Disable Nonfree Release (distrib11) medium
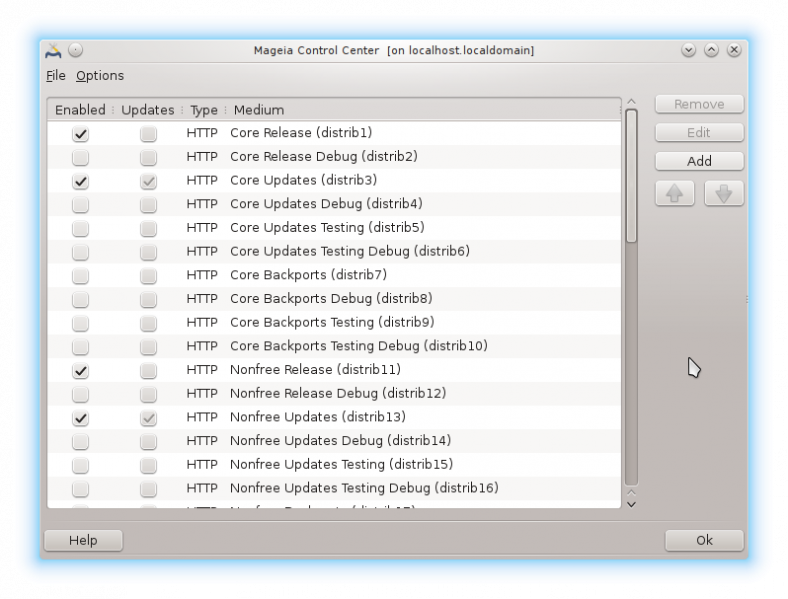This screenshot has height=599, width=788. (80, 370)
